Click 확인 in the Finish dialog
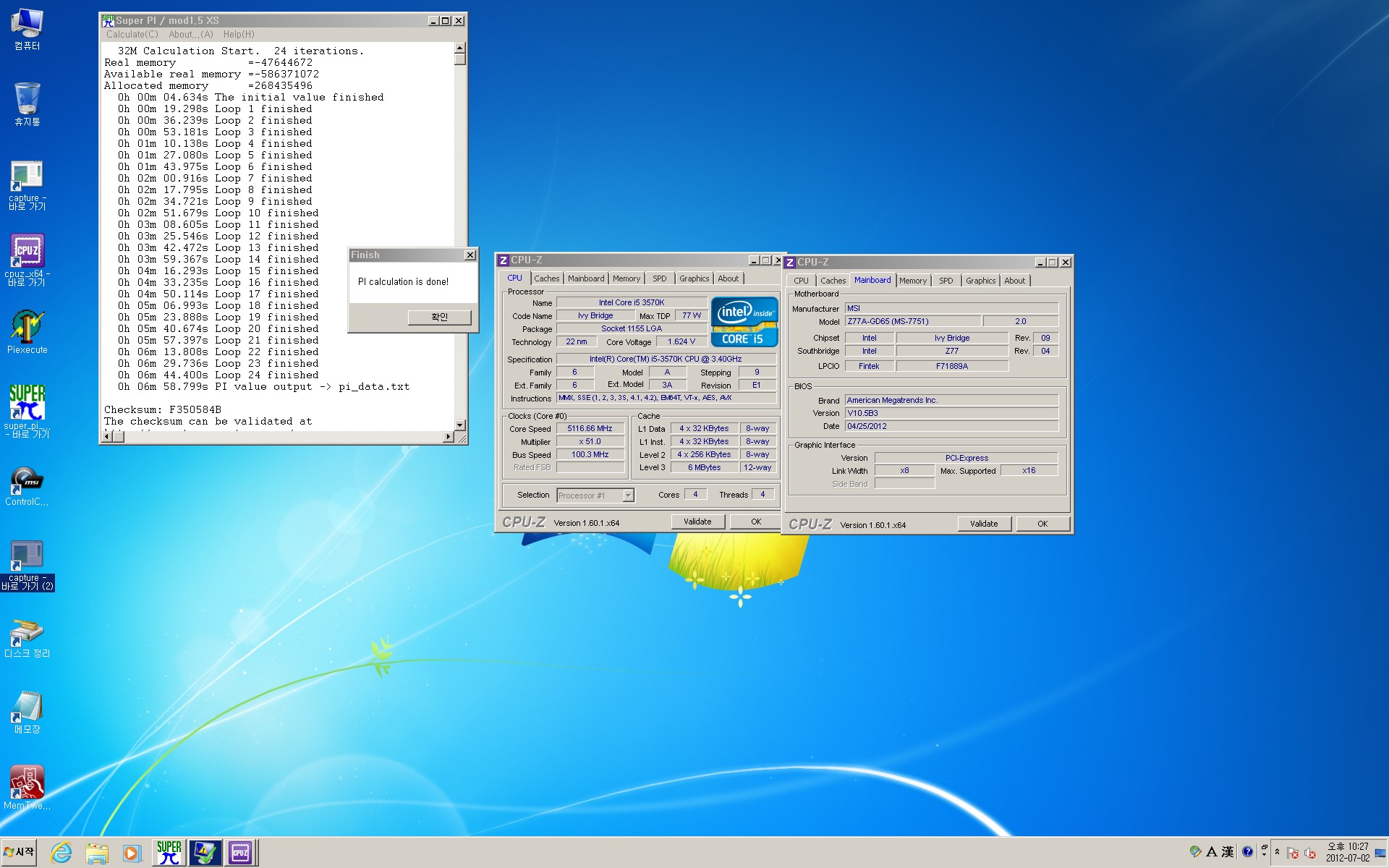Screen dimensions: 1389x868 point(440,317)
